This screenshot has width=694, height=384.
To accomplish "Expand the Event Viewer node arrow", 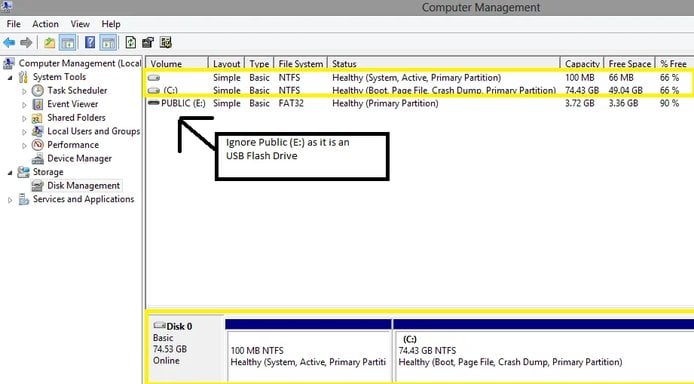I will [x=24, y=105].
